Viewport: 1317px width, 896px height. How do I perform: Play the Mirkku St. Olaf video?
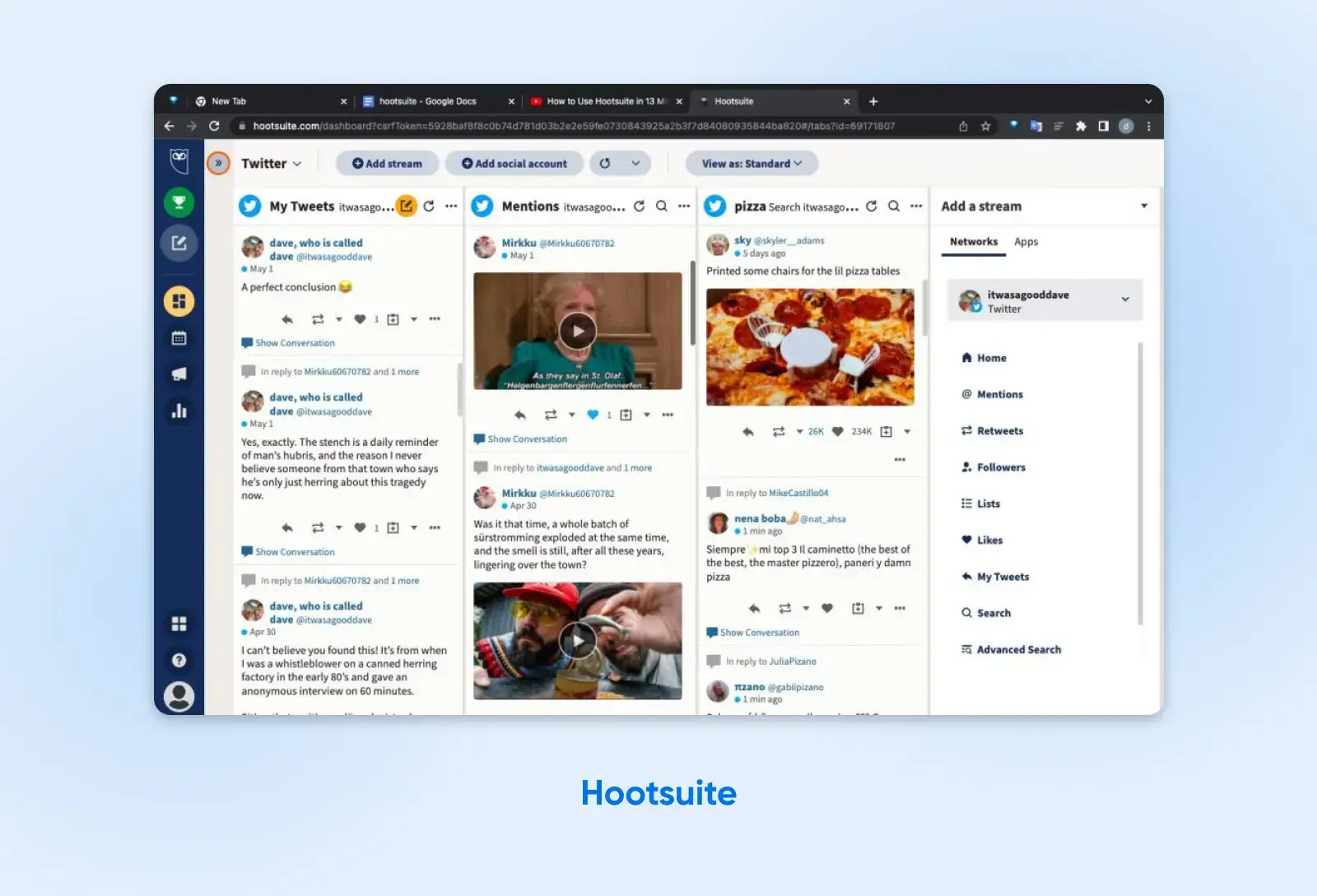(578, 331)
